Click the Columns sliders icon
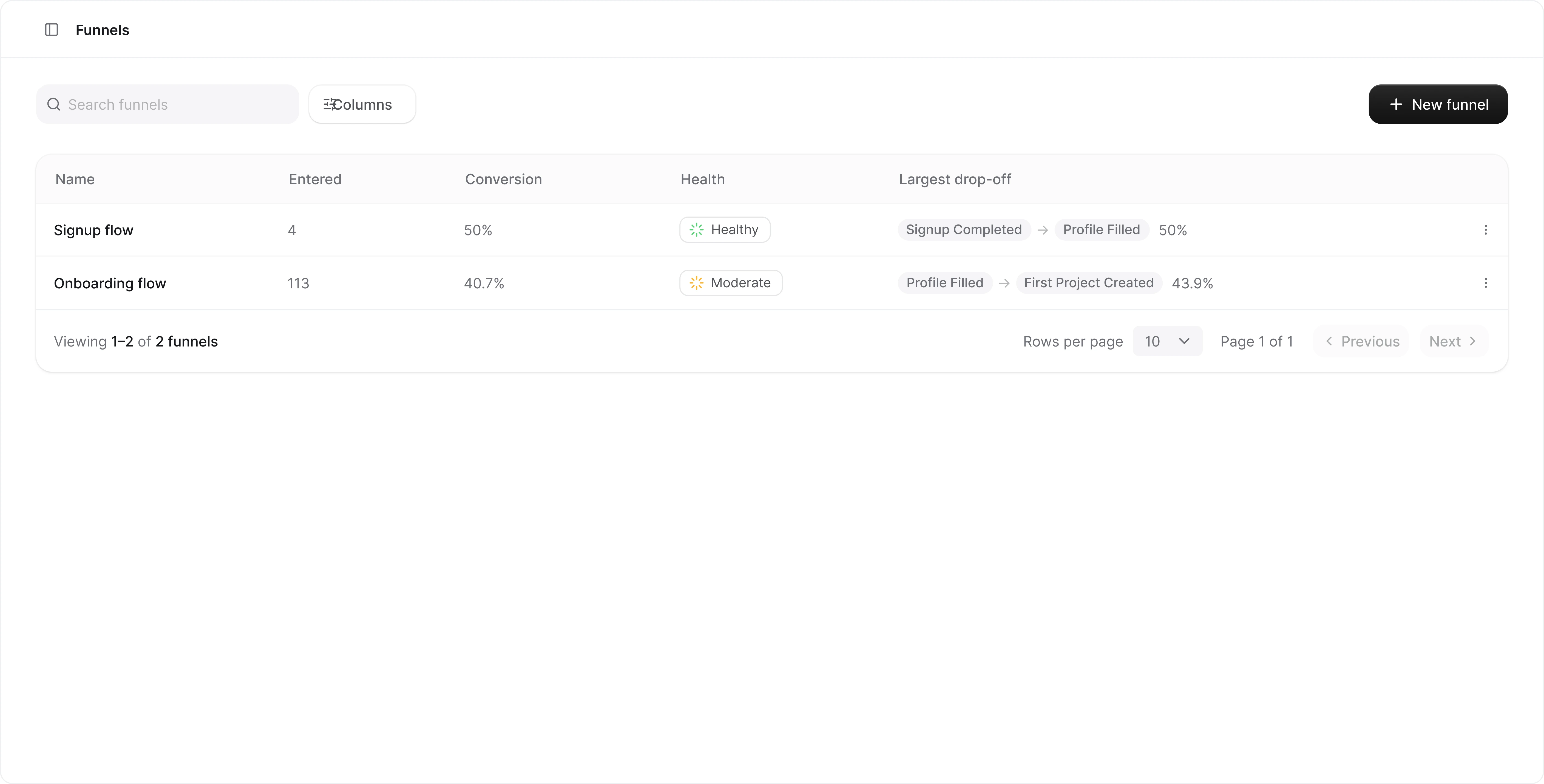The width and height of the screenshot is (1544, 784). pyautogui.click(x=330, y=104)
